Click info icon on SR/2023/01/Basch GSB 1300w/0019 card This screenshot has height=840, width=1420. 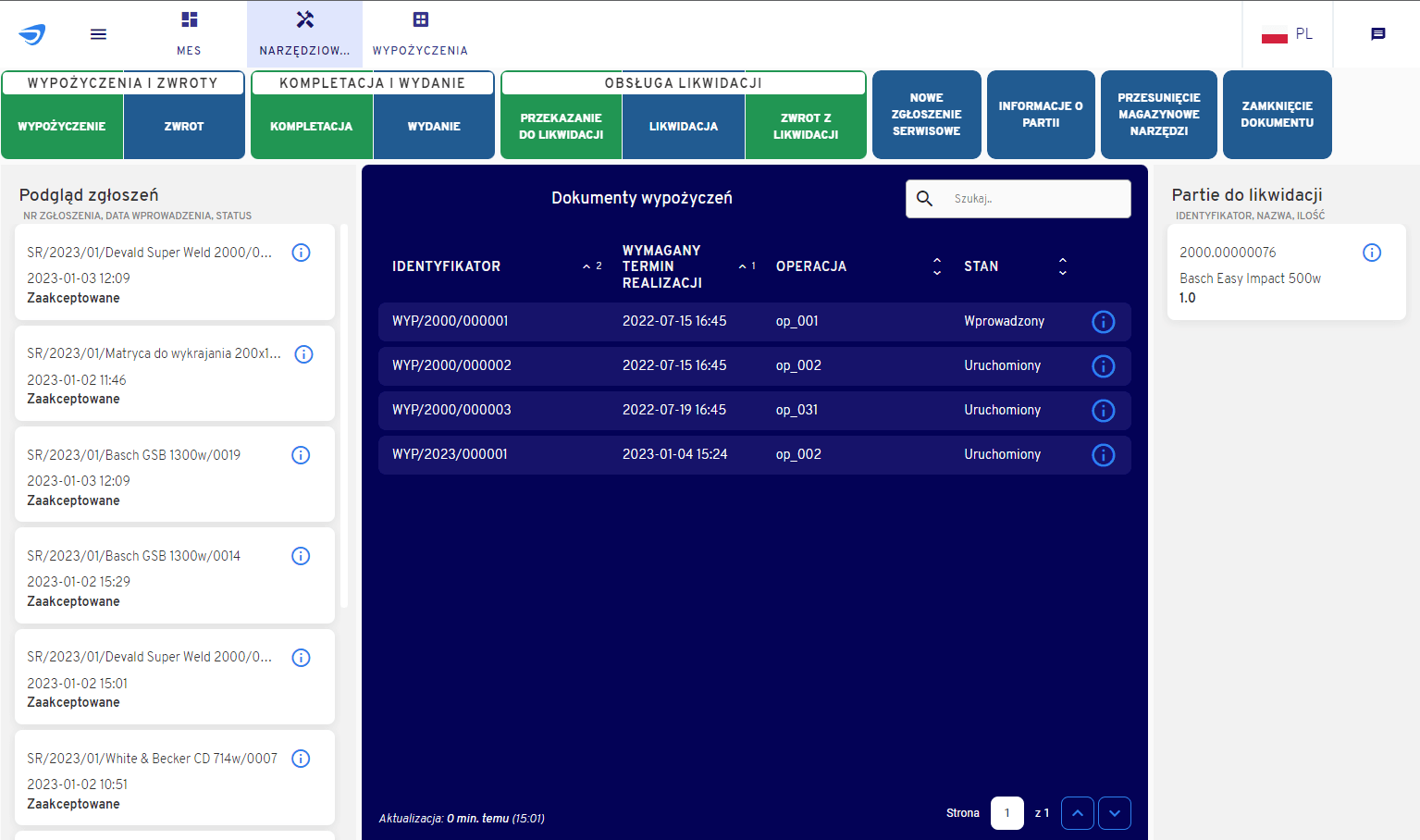click(x=301, y=454)
